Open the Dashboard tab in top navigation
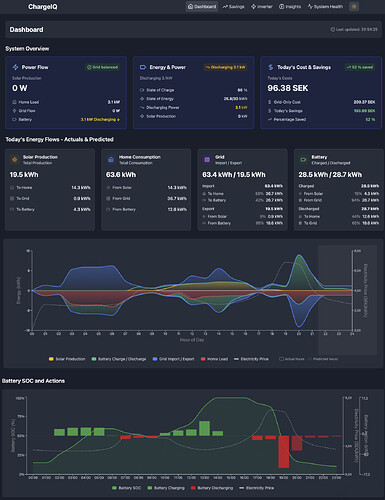 [202, 6]
